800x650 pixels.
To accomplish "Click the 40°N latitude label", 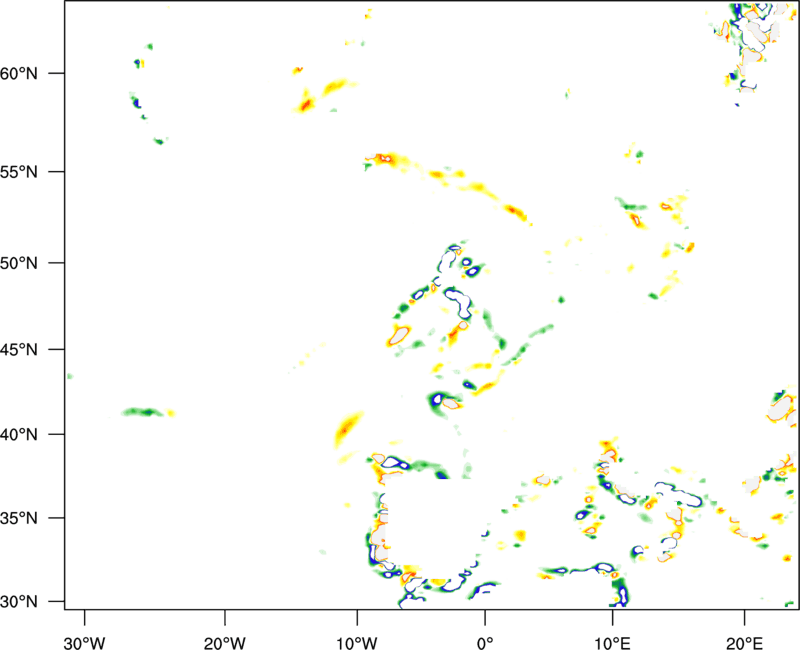I will tap(19, 435).
